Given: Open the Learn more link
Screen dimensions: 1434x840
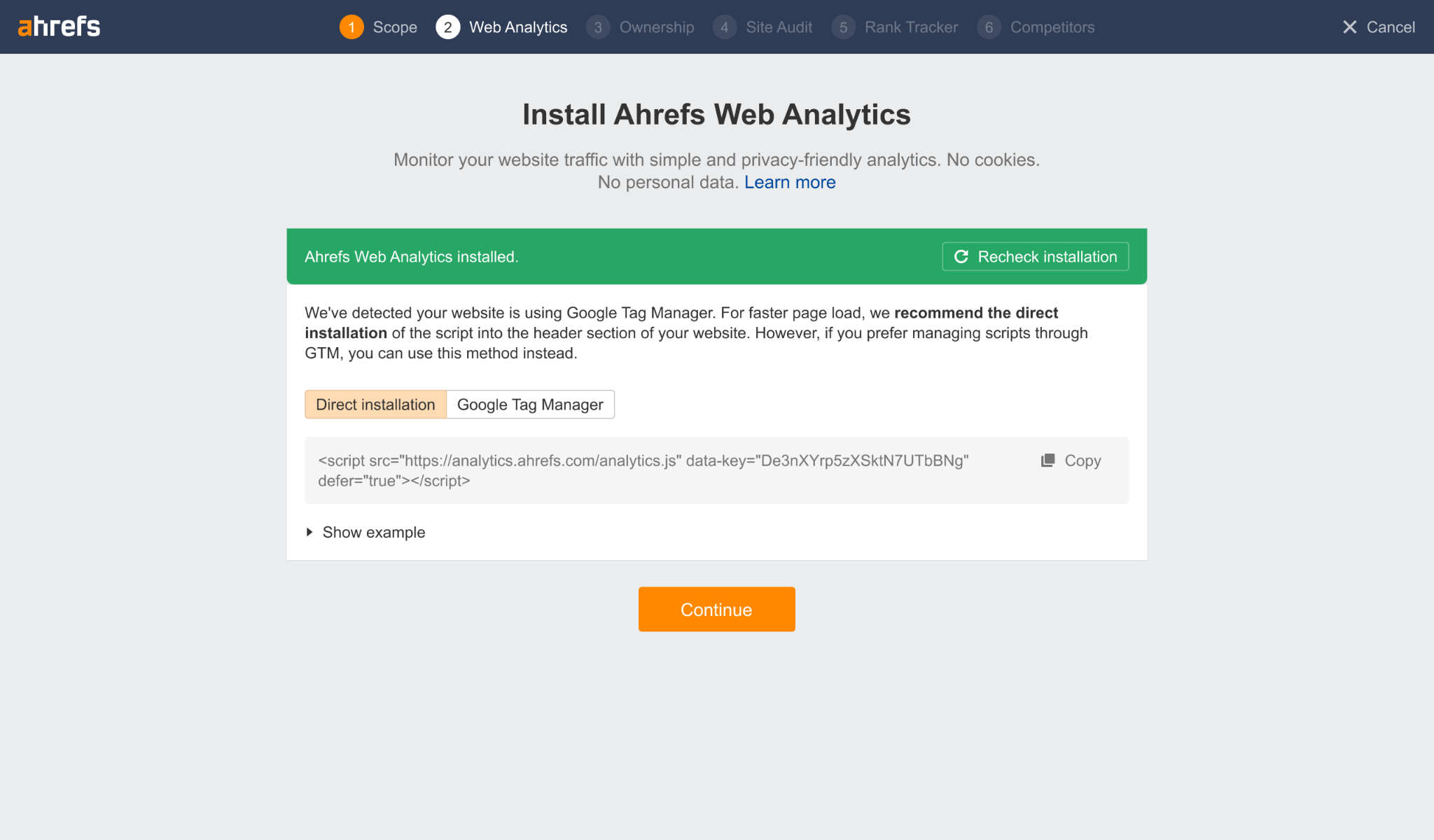Looking at the screenshot, I should pyautogui.click(x=790, y=182).
